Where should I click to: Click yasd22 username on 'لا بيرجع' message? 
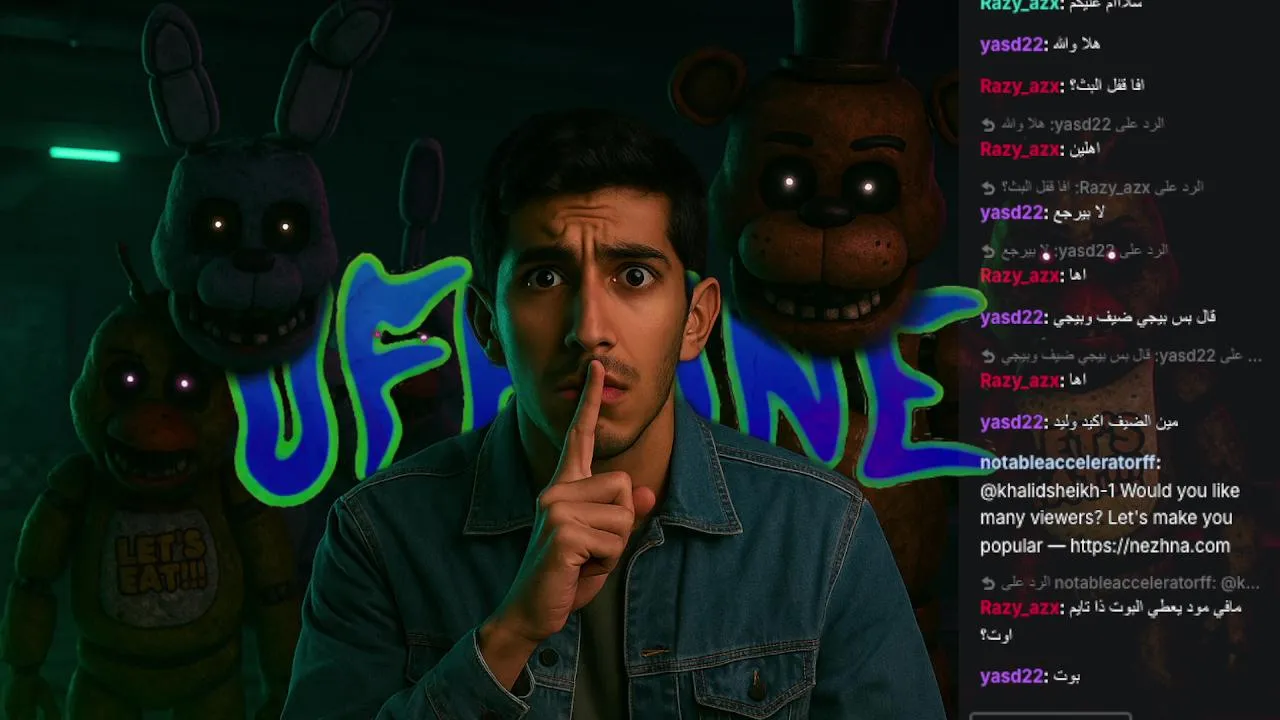tap(1012, 212)
